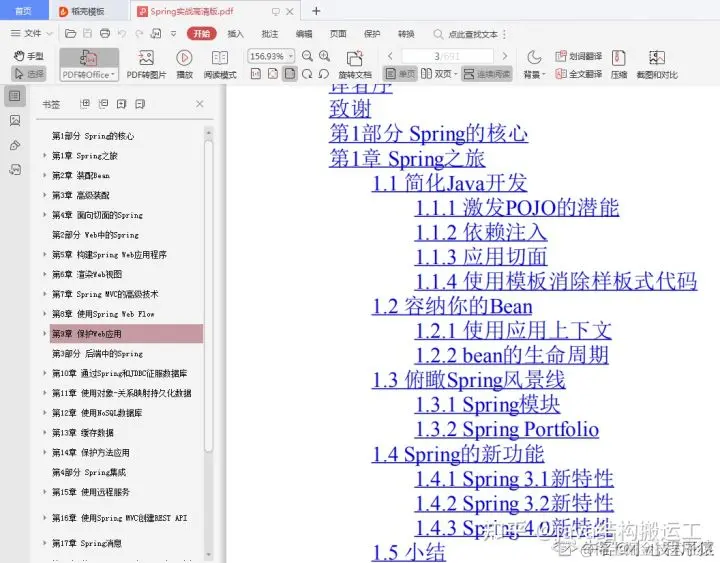This screenshot has width=720, height=563.
Task: Expand 第5章 构建Spring Web应用程序 bookmark
Action: click(x=45, y=254)
